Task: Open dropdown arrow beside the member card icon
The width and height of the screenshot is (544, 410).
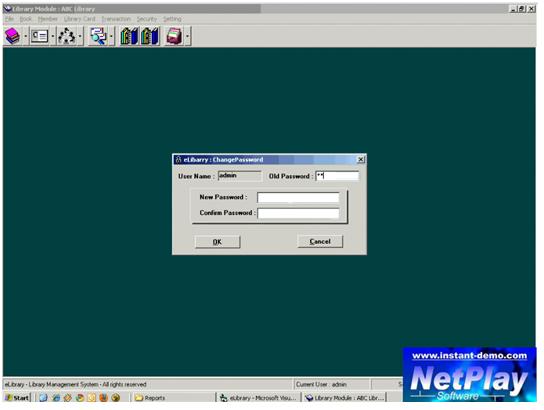Action: tap(53, 36)
